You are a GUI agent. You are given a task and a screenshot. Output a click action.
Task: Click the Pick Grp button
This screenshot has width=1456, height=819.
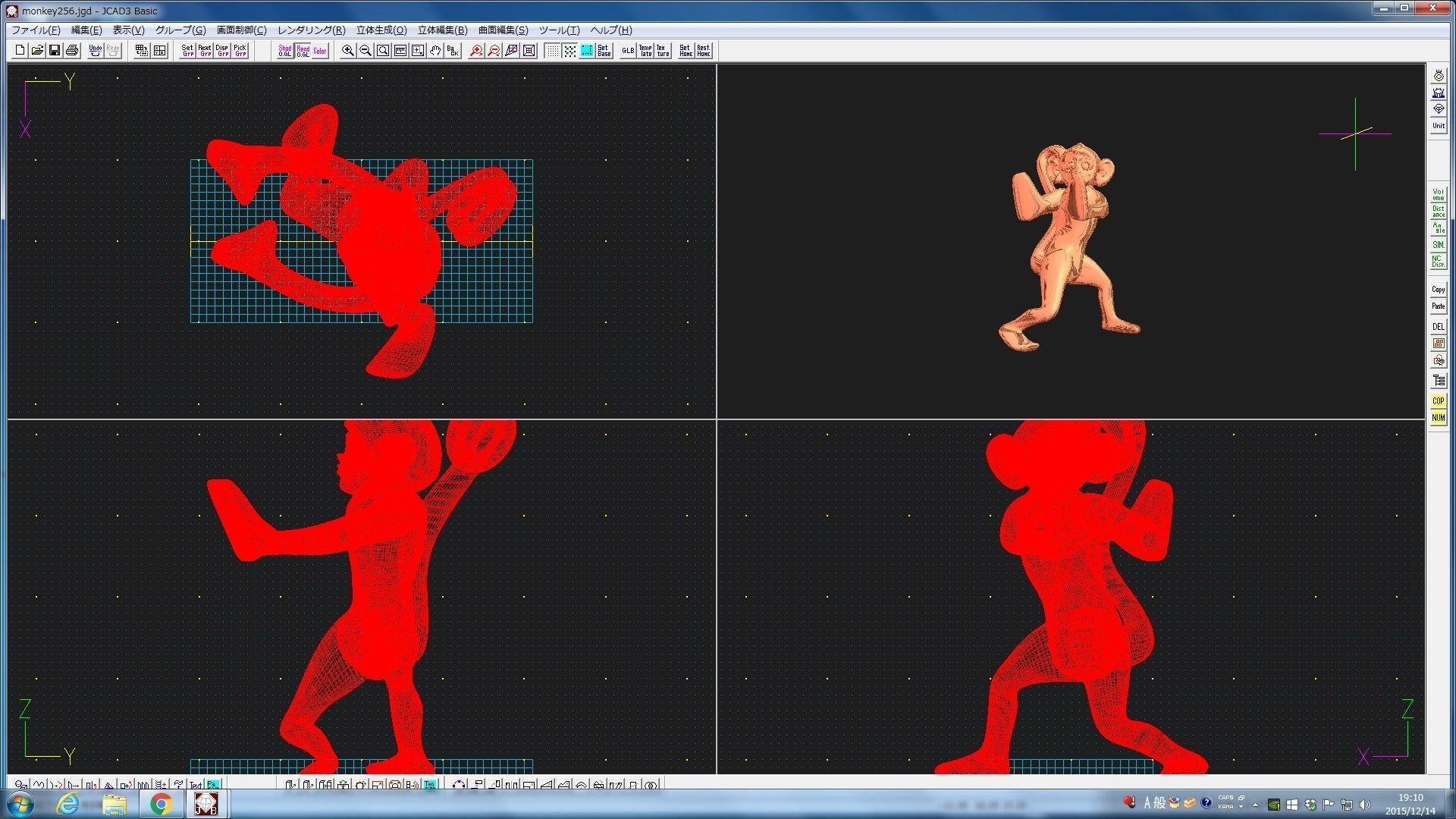(x=240, y=51)
